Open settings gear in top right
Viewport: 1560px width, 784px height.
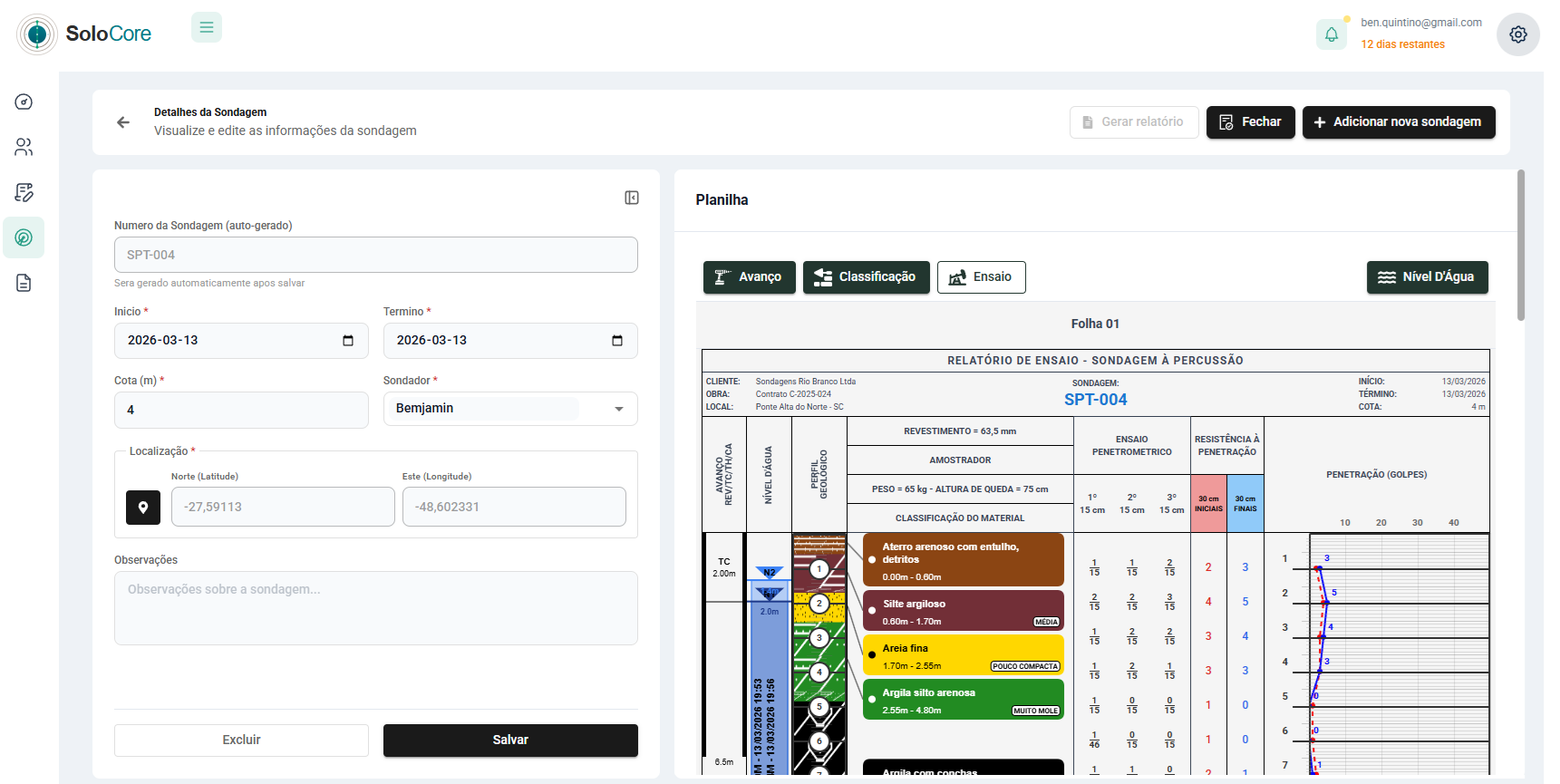pos(1517,34)
